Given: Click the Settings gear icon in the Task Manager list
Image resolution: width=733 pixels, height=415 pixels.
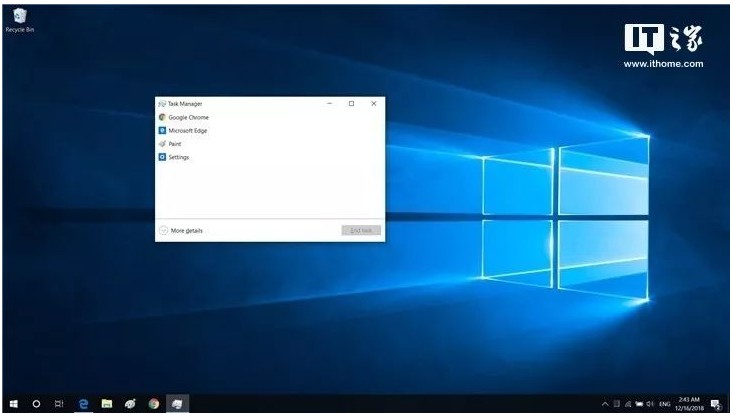Looking at the screenshot, I should coord(162,157).
